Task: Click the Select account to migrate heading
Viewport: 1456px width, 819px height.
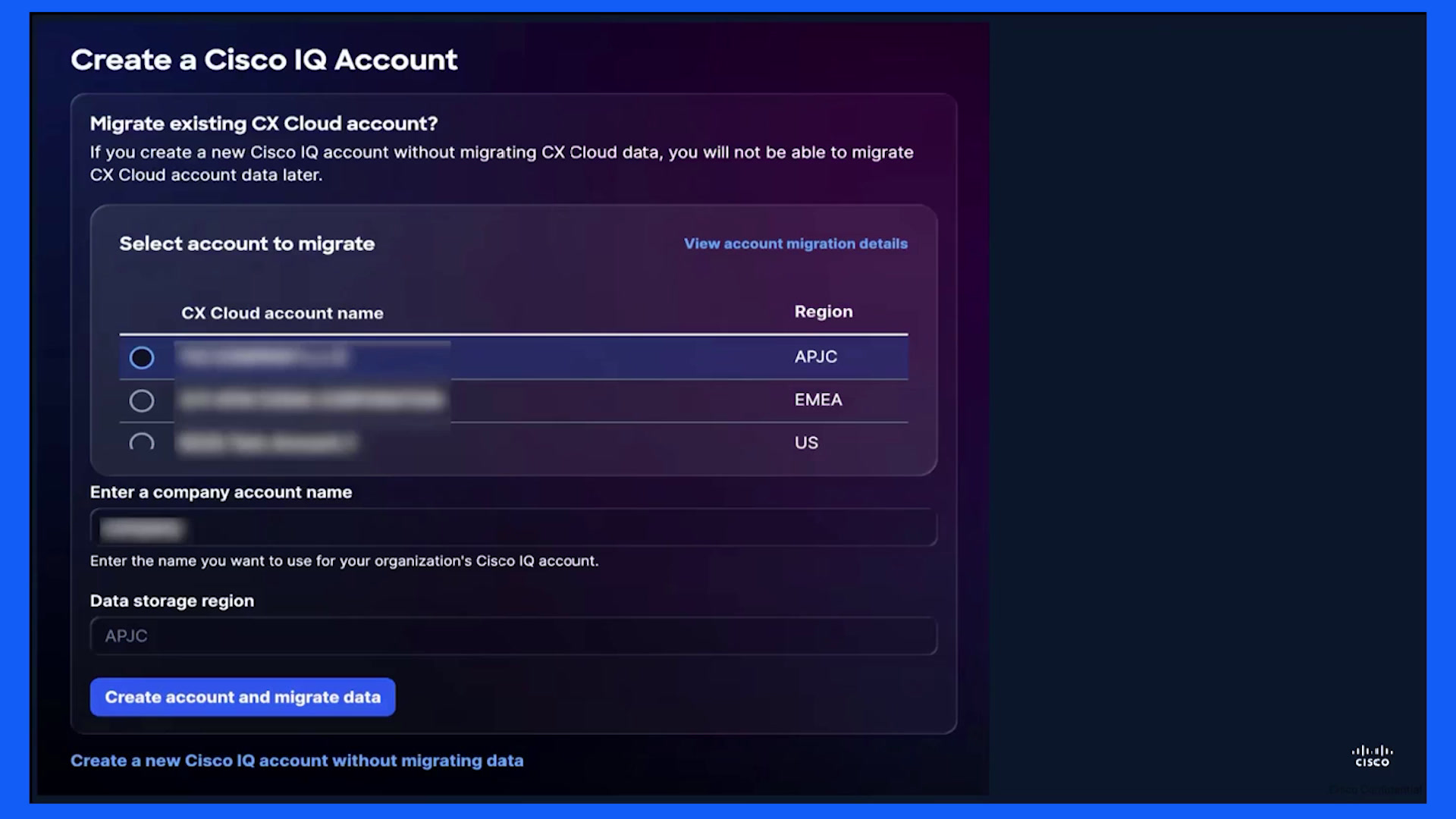Action: [x=247, y=243]
